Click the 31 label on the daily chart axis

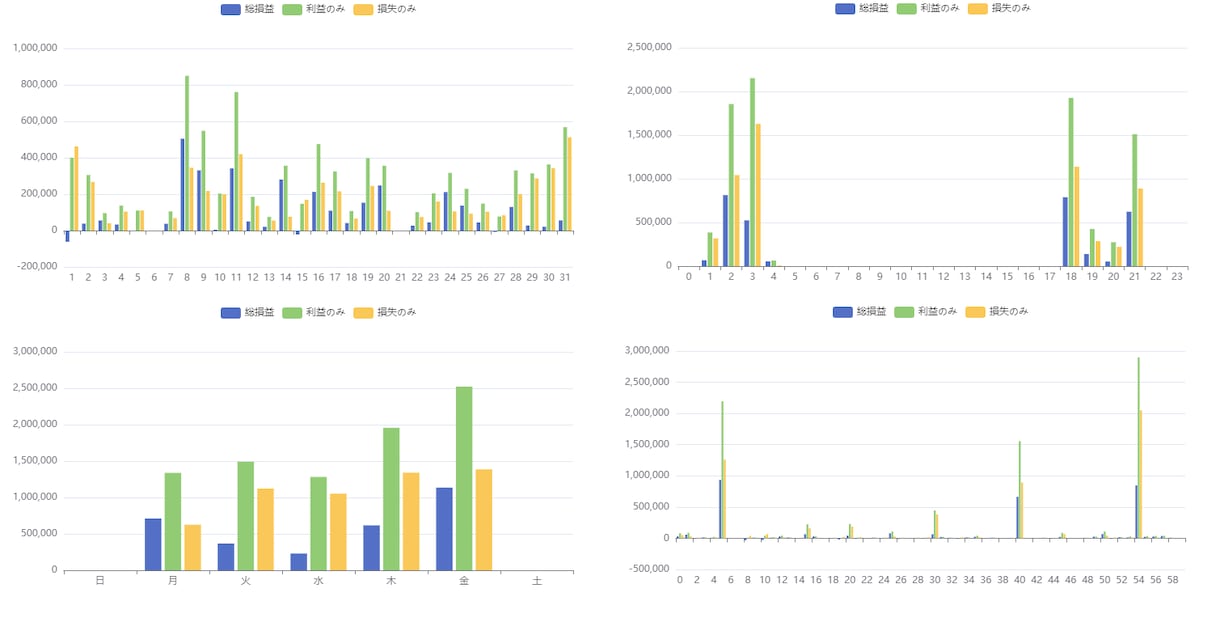coord(565,277)
